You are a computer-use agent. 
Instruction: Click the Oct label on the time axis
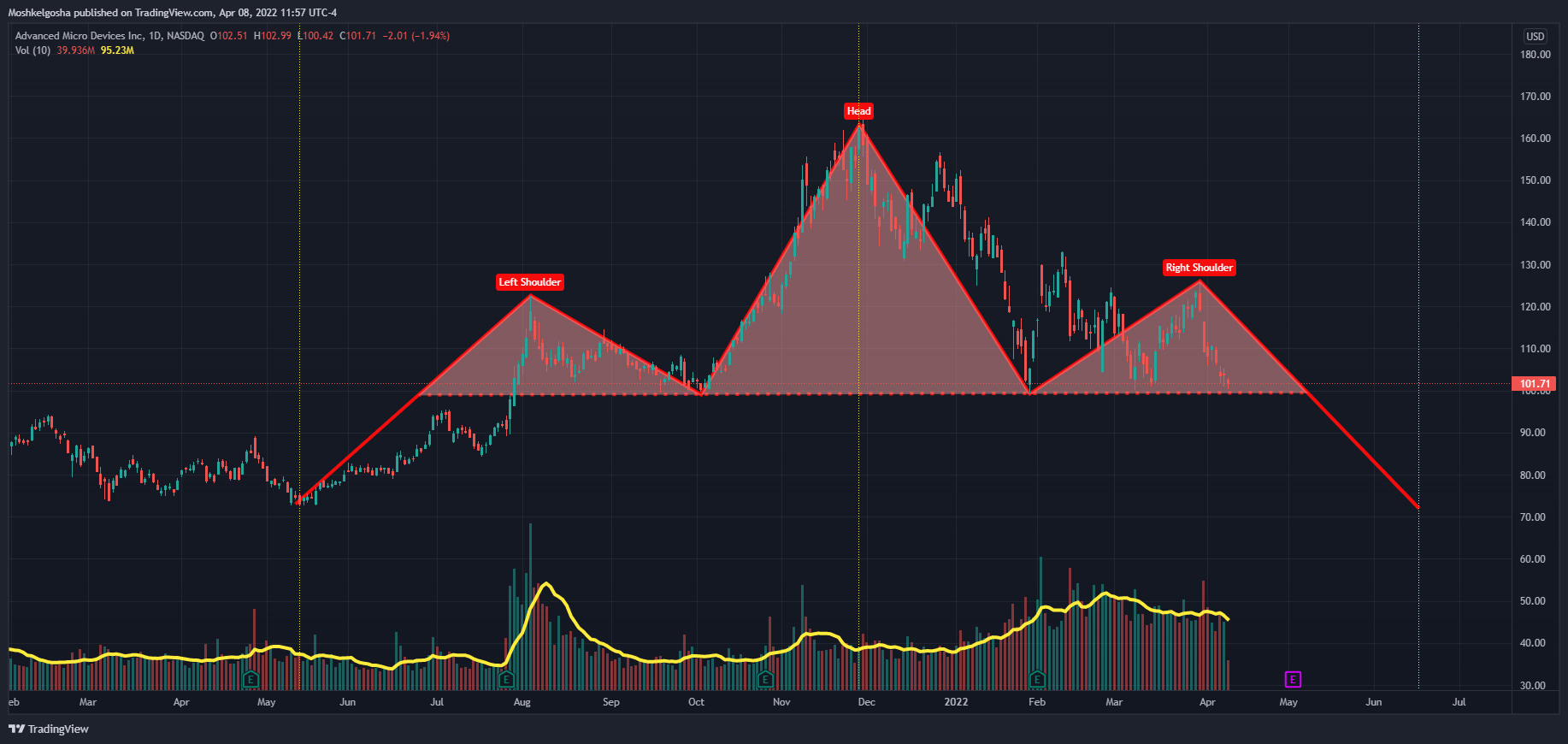[697, 702]
